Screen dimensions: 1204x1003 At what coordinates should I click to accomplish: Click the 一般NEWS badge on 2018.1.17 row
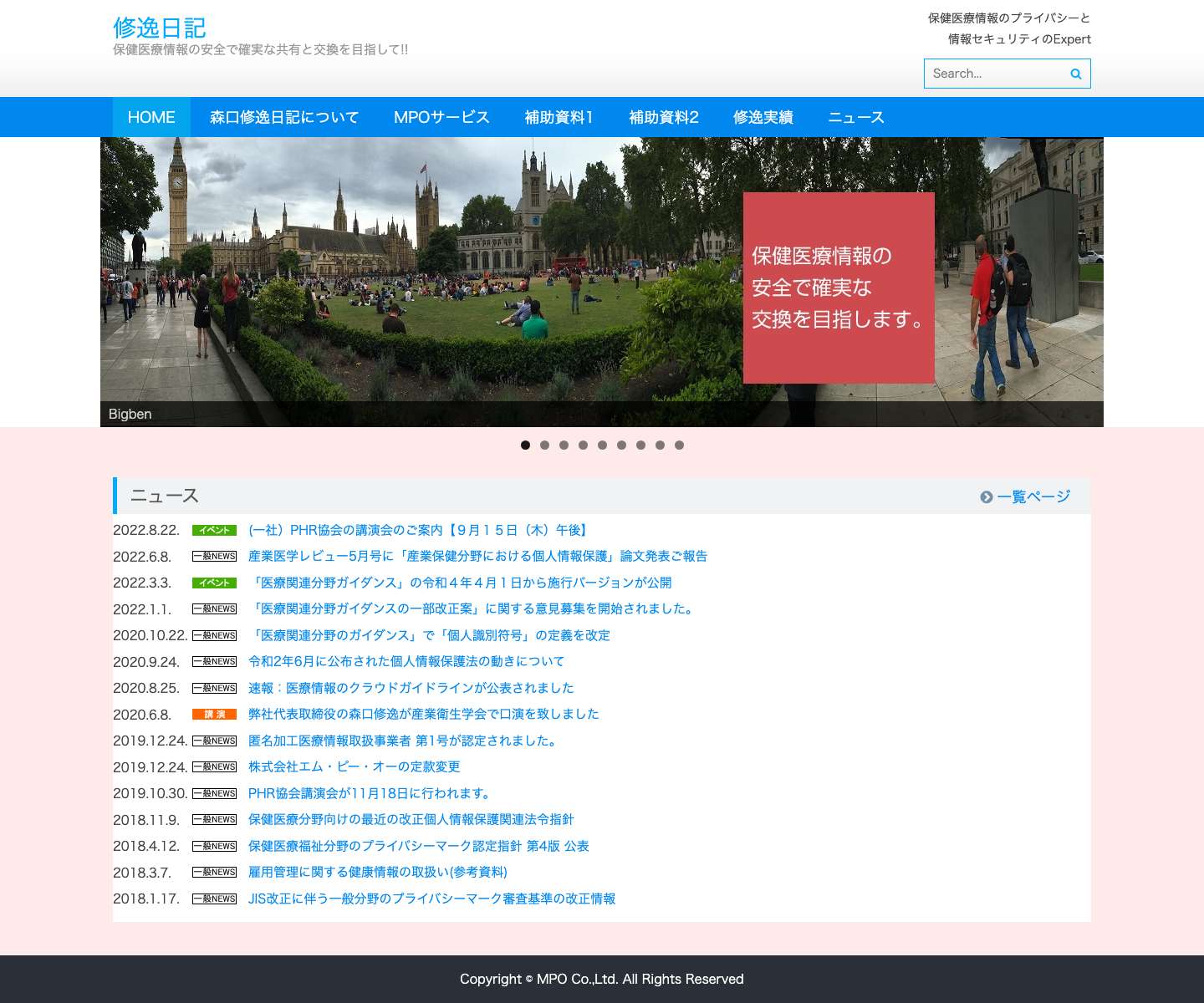point(214,899)
